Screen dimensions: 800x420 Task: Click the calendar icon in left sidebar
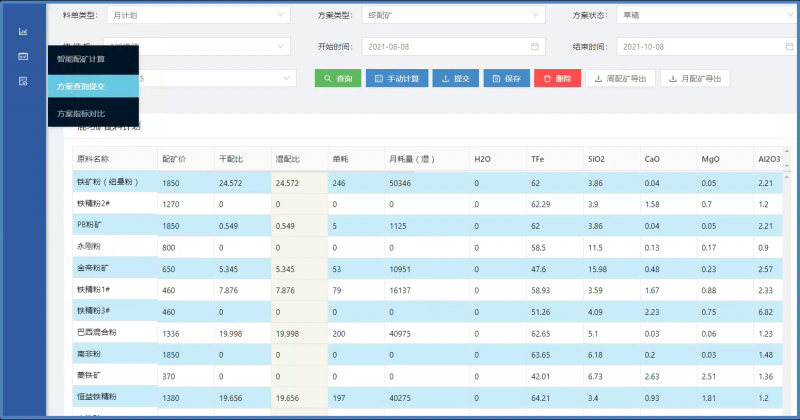[22, 56]
